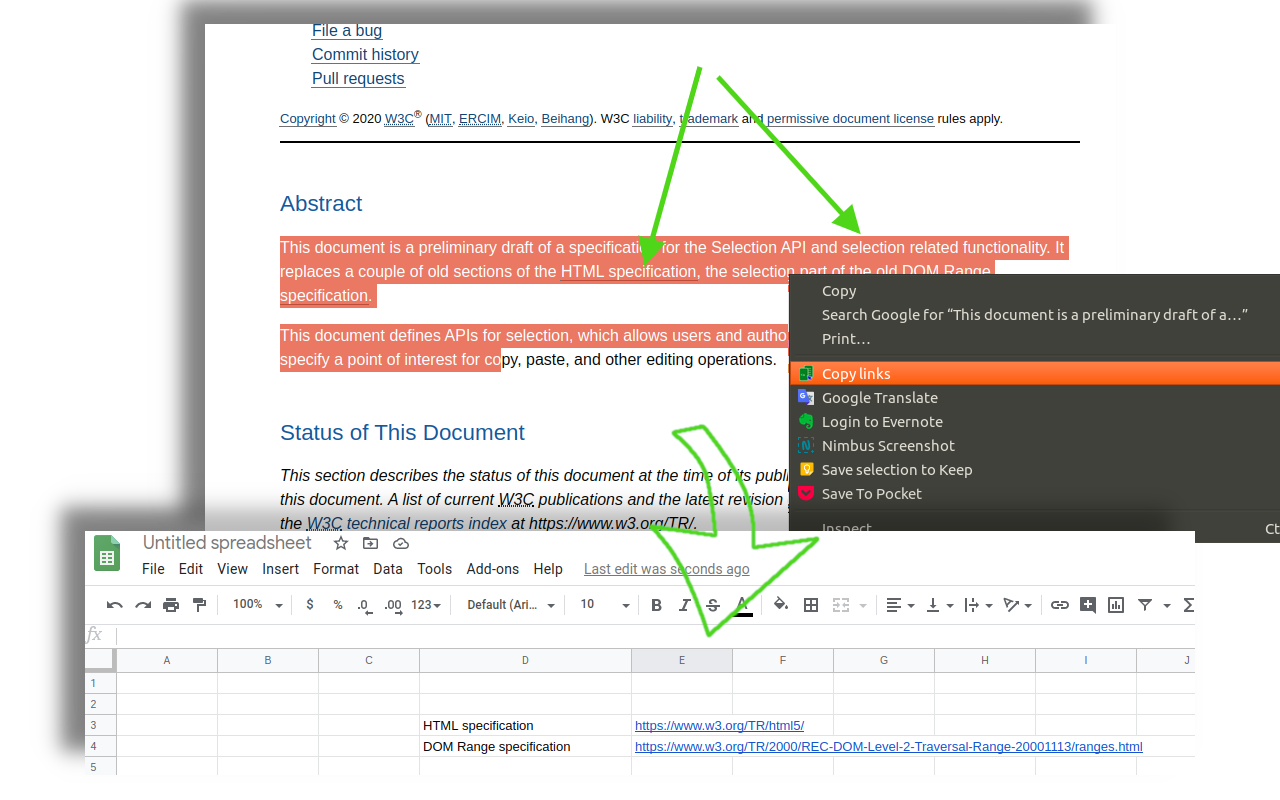
Task: Open vertical align dropdown
Action: [x=940, y=605]
